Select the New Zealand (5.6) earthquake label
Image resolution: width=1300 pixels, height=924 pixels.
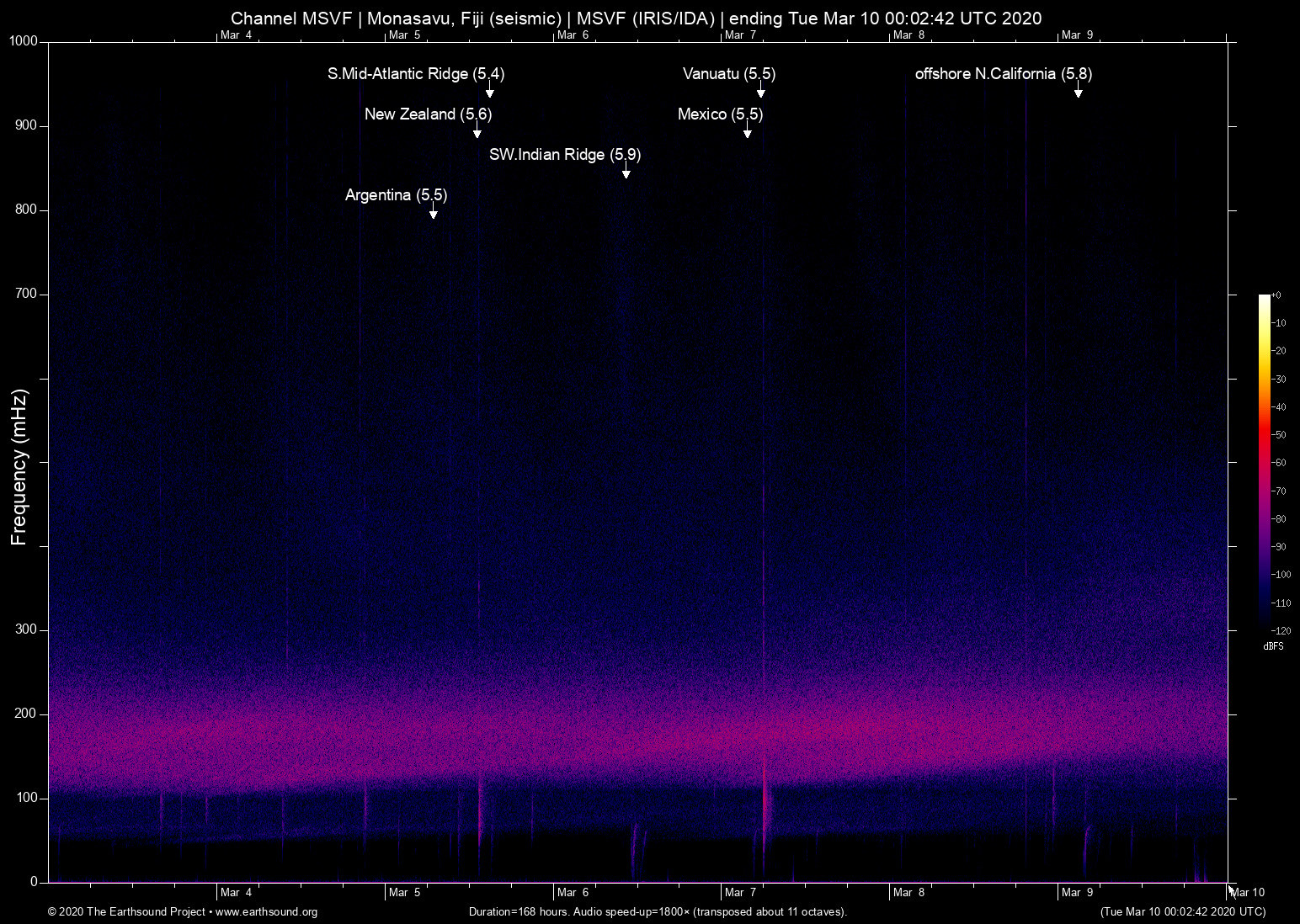coord(429,114)
